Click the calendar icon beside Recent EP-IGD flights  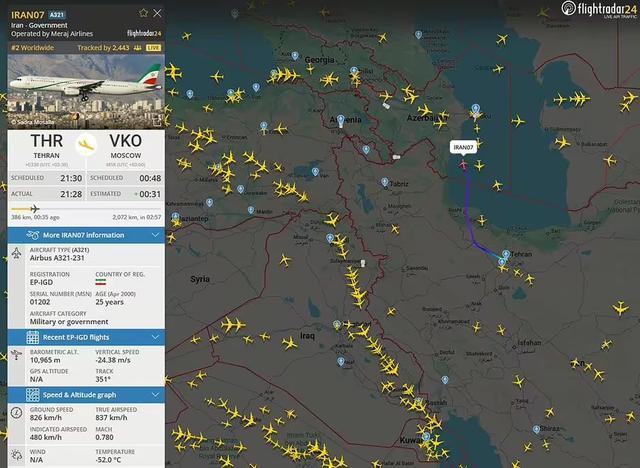pos(33,337)
